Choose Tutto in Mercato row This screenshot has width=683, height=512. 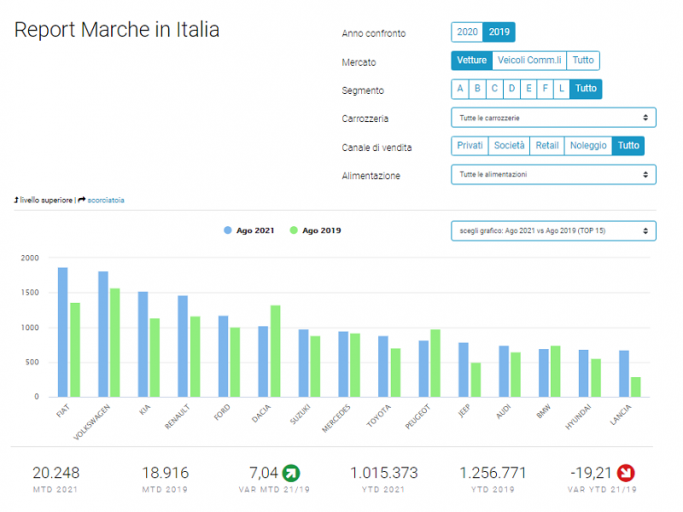click(x=583, y=60)
